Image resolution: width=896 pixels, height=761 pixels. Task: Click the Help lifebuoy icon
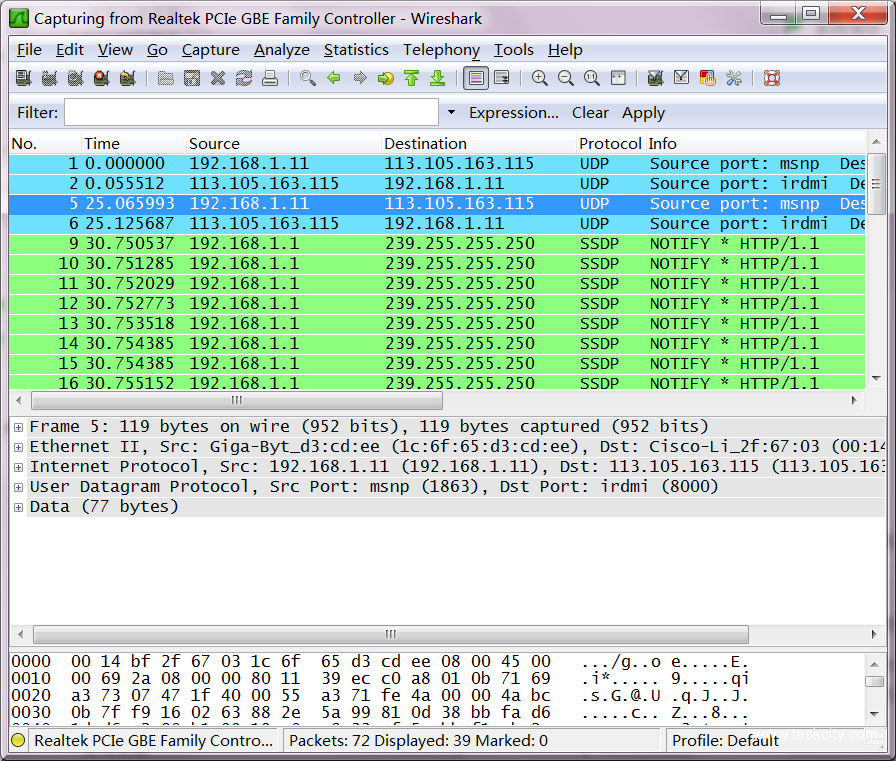pyautogui.click(x=771, y=78)
